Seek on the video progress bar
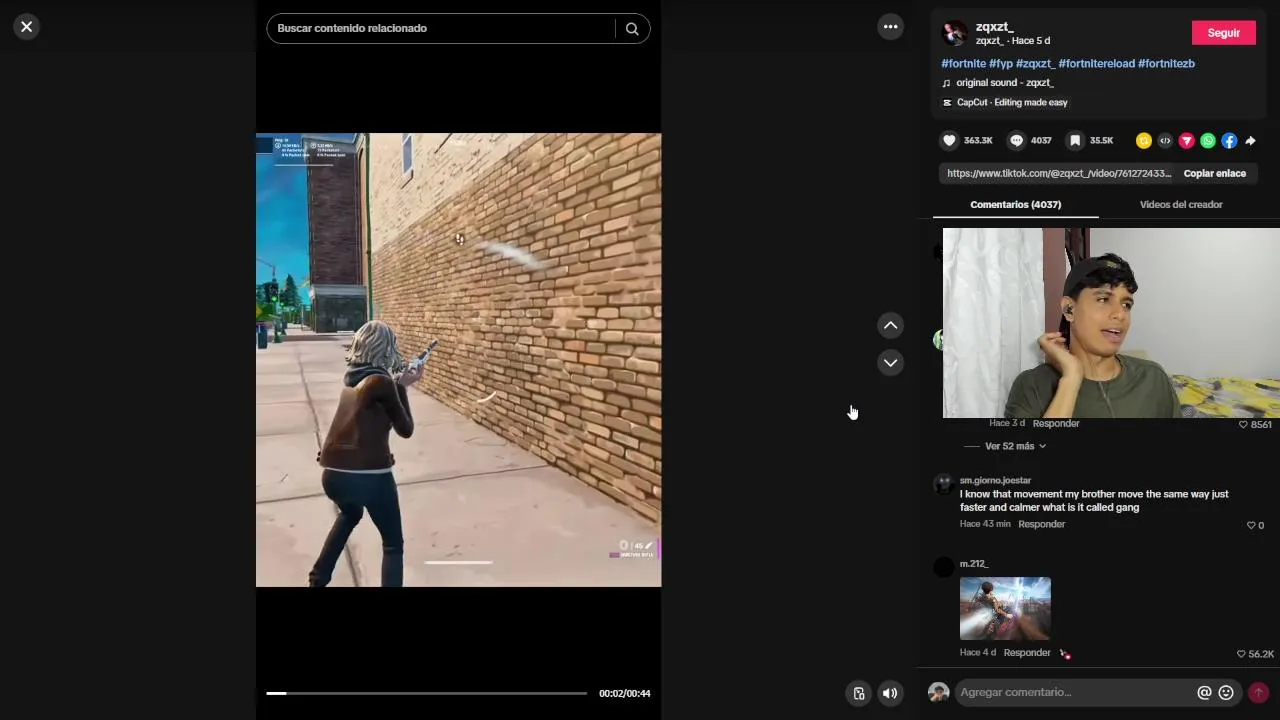The height and width of the screenshot is (720, 1280). click(426, 693)
